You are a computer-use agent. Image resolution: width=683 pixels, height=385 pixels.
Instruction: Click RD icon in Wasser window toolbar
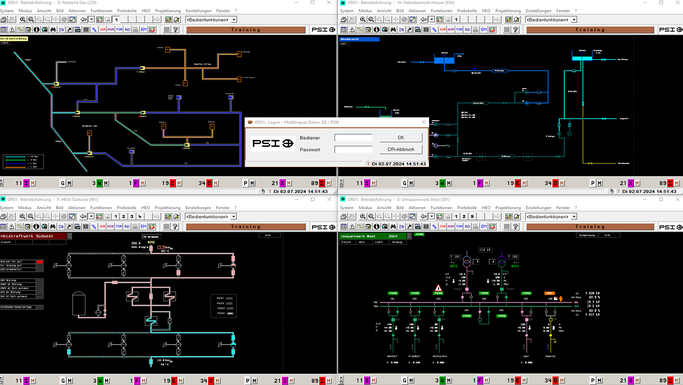click(467, 30)
